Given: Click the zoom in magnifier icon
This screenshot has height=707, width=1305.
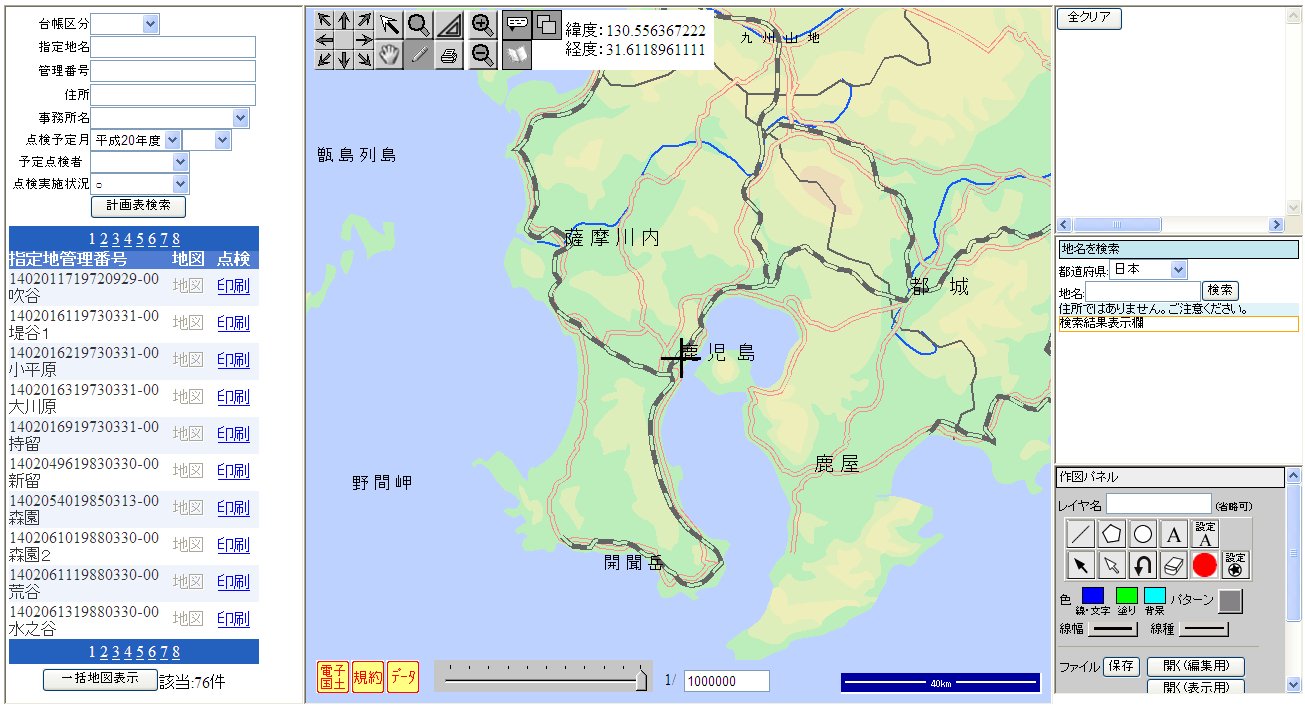Looking at the screenshot, I should [x=483, y=25].
